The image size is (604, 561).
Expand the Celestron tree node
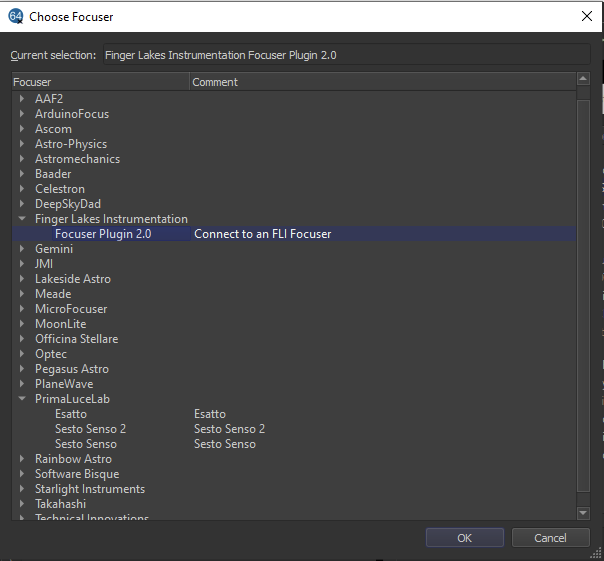[22, 189]
